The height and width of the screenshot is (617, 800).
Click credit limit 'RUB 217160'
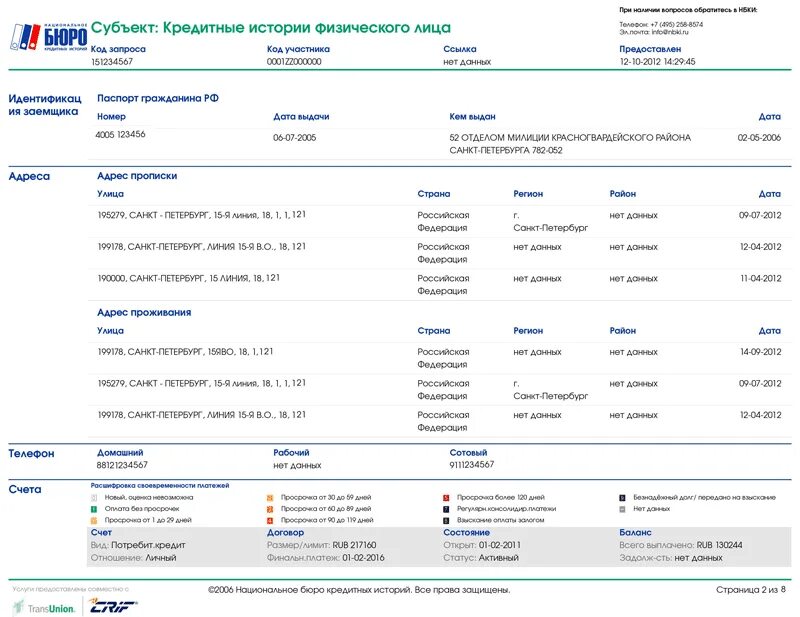click(354, 545)
